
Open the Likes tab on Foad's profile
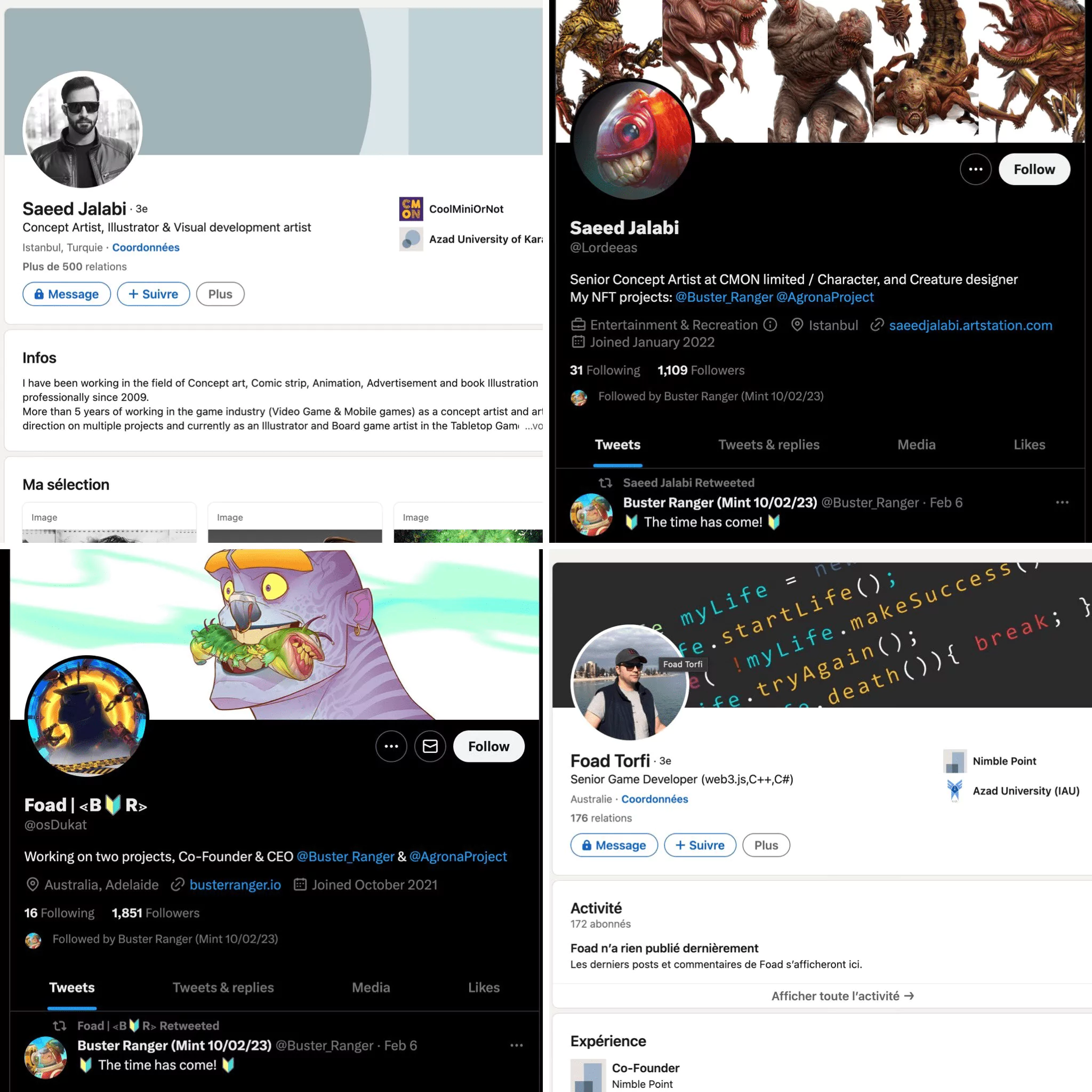point(484,987)
